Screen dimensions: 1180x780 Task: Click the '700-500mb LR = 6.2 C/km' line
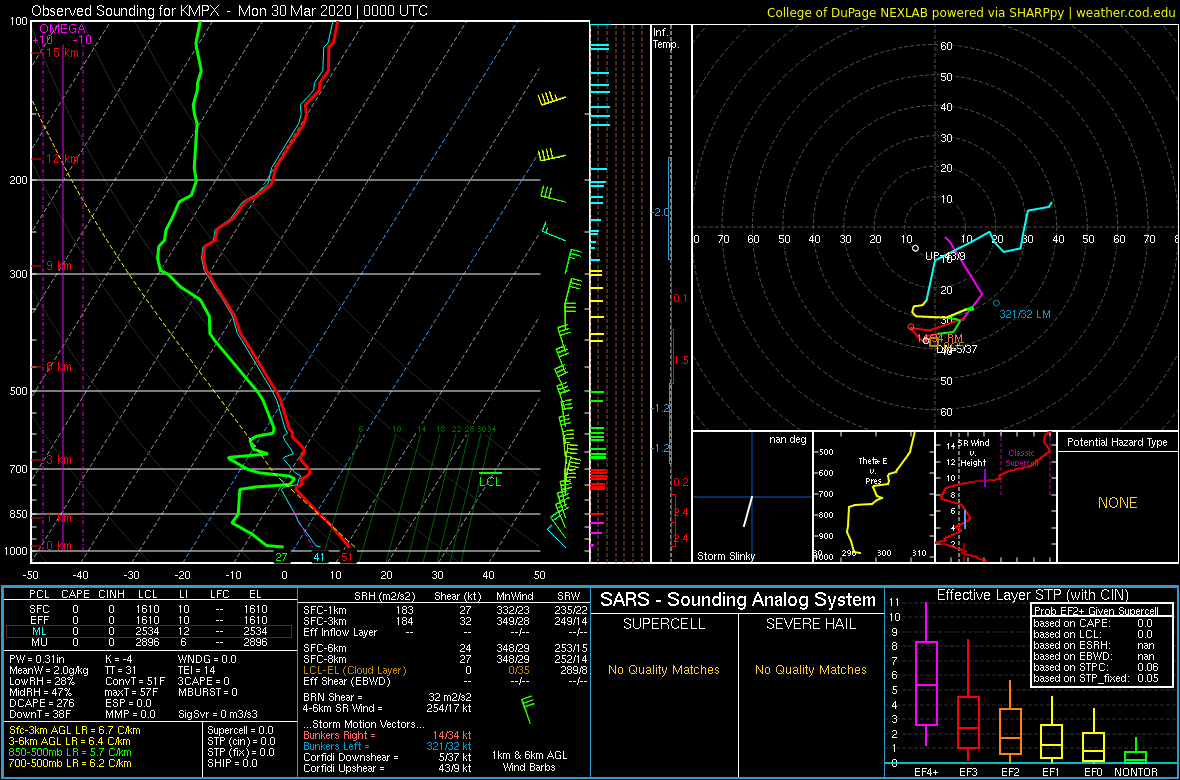point(71,763)
